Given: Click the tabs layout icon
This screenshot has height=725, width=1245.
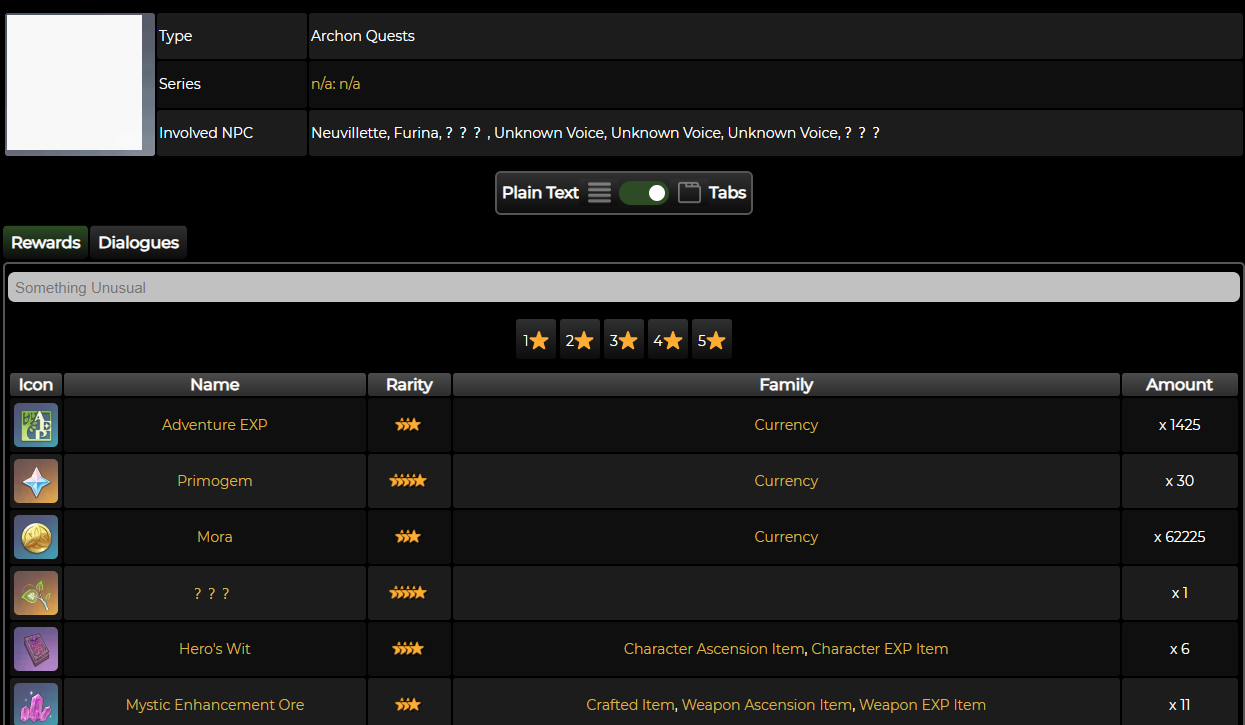Looking at the screenshot, I should tap(689, 193).
